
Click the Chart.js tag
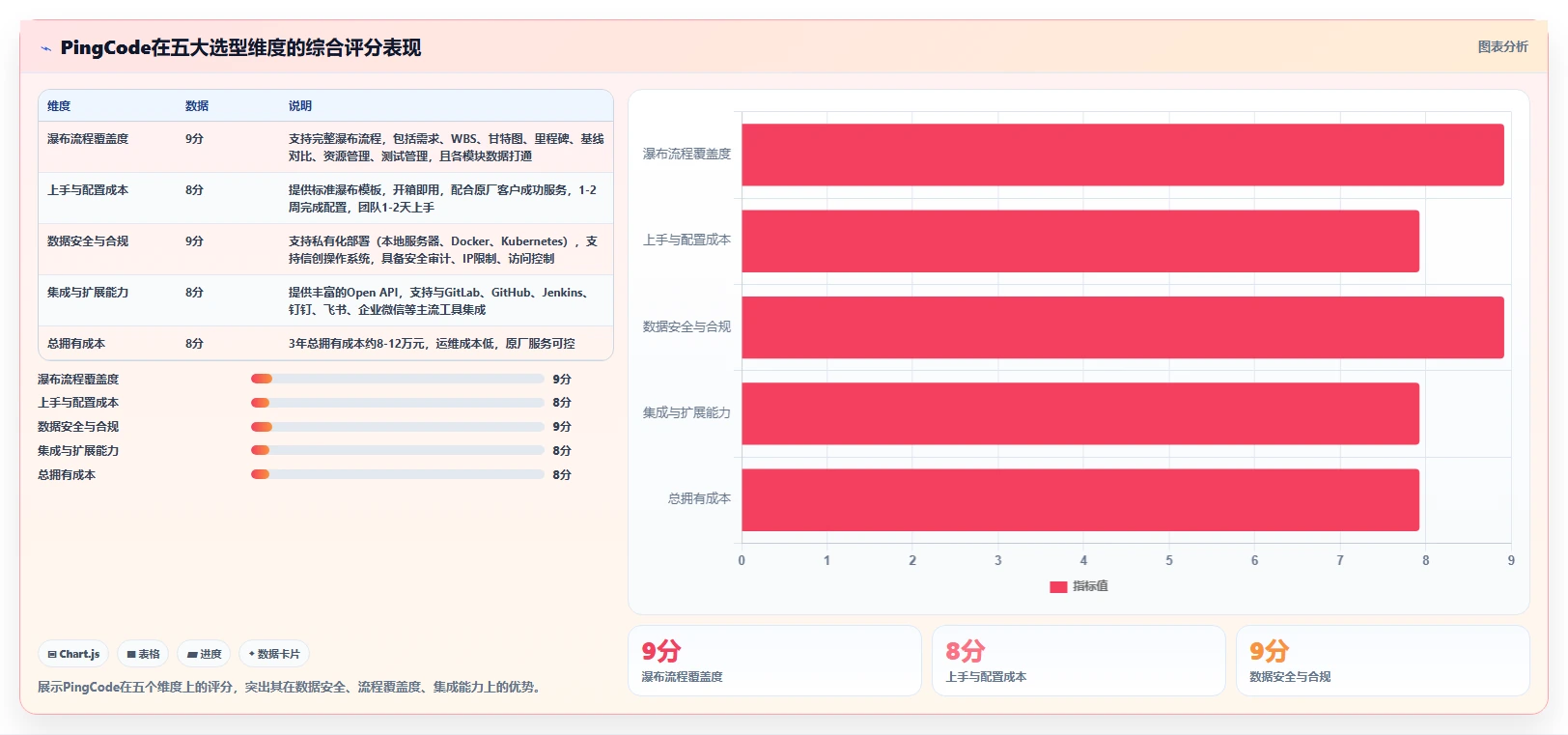point(73,654)
